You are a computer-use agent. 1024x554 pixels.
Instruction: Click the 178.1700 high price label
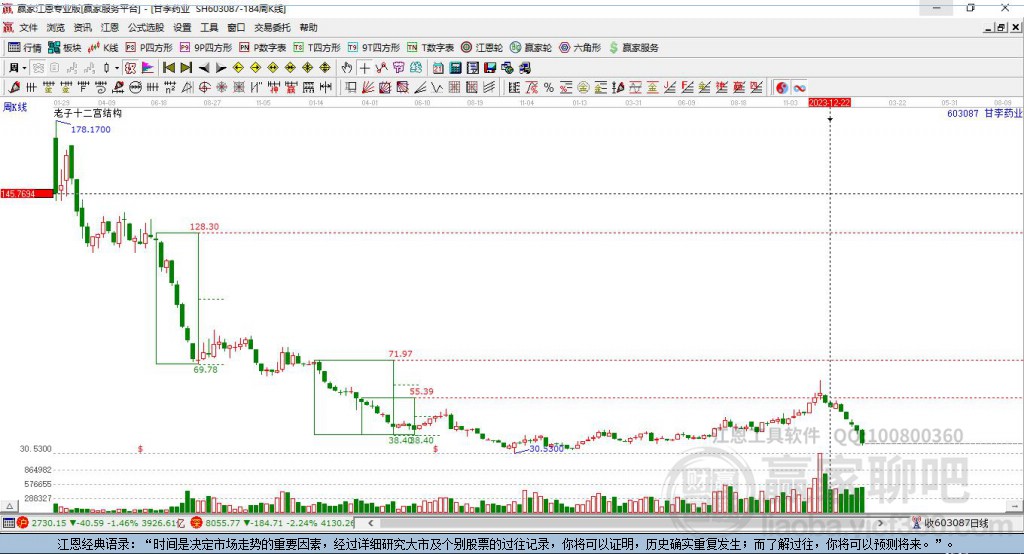pyautogui.click(x=91, y=129)
